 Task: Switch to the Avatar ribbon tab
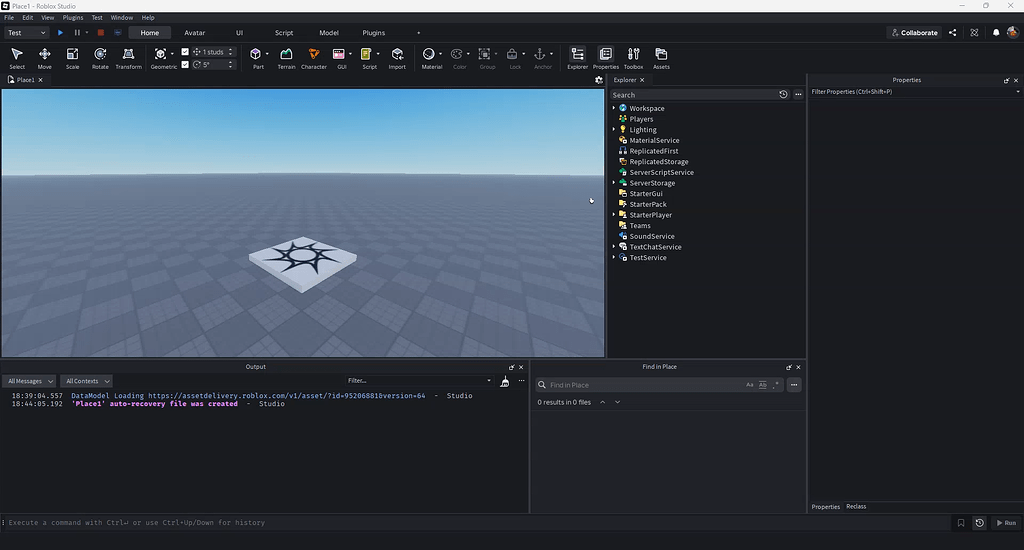click(x=195, y=33)
